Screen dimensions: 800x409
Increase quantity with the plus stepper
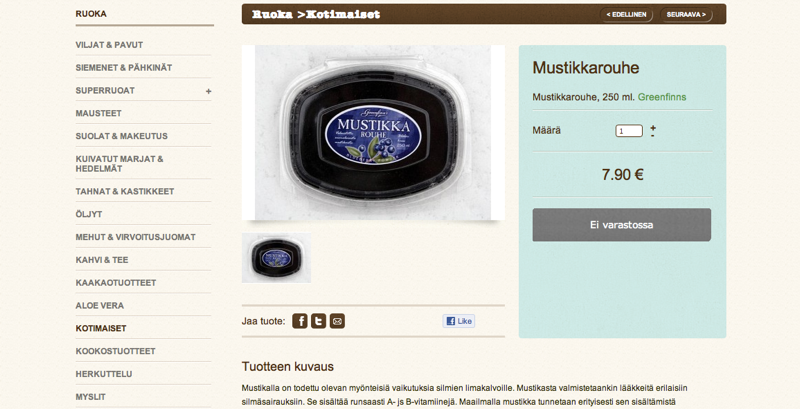(x=653, y=127)
